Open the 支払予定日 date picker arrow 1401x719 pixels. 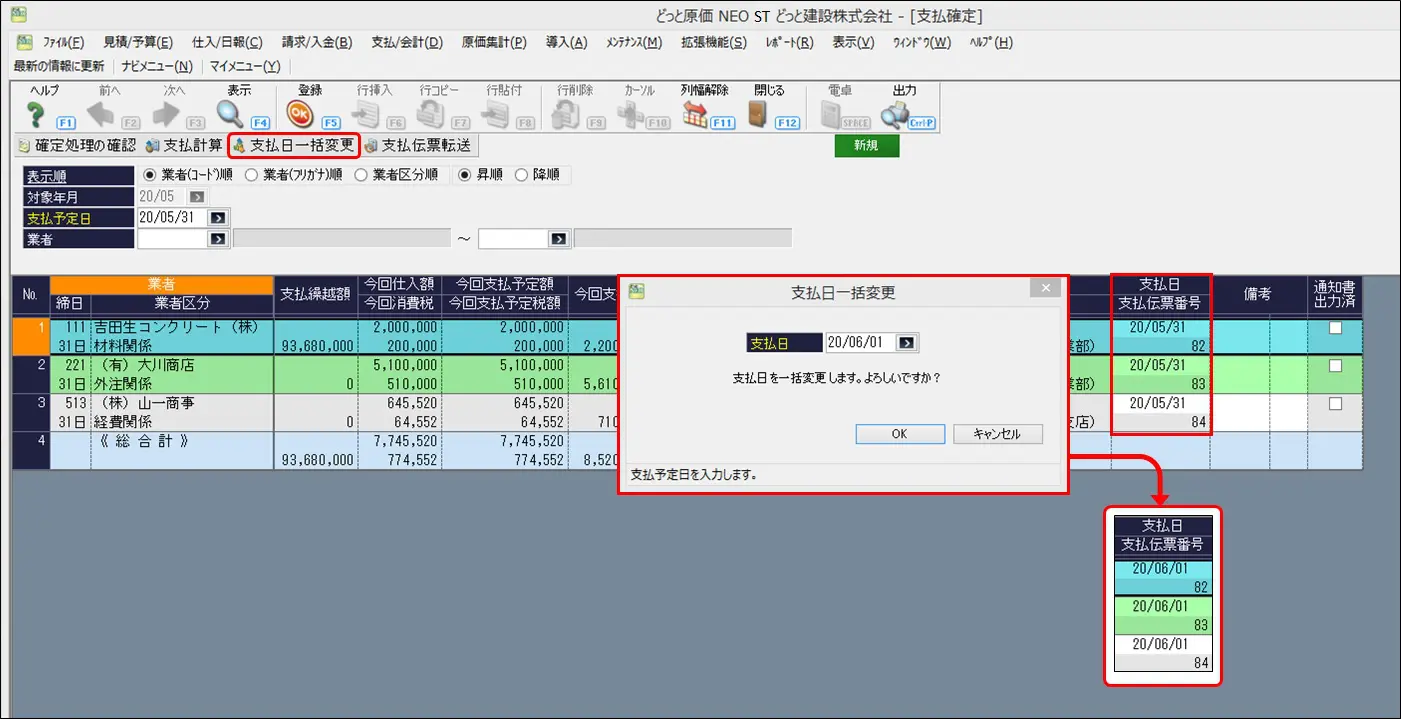pos(218,218)
